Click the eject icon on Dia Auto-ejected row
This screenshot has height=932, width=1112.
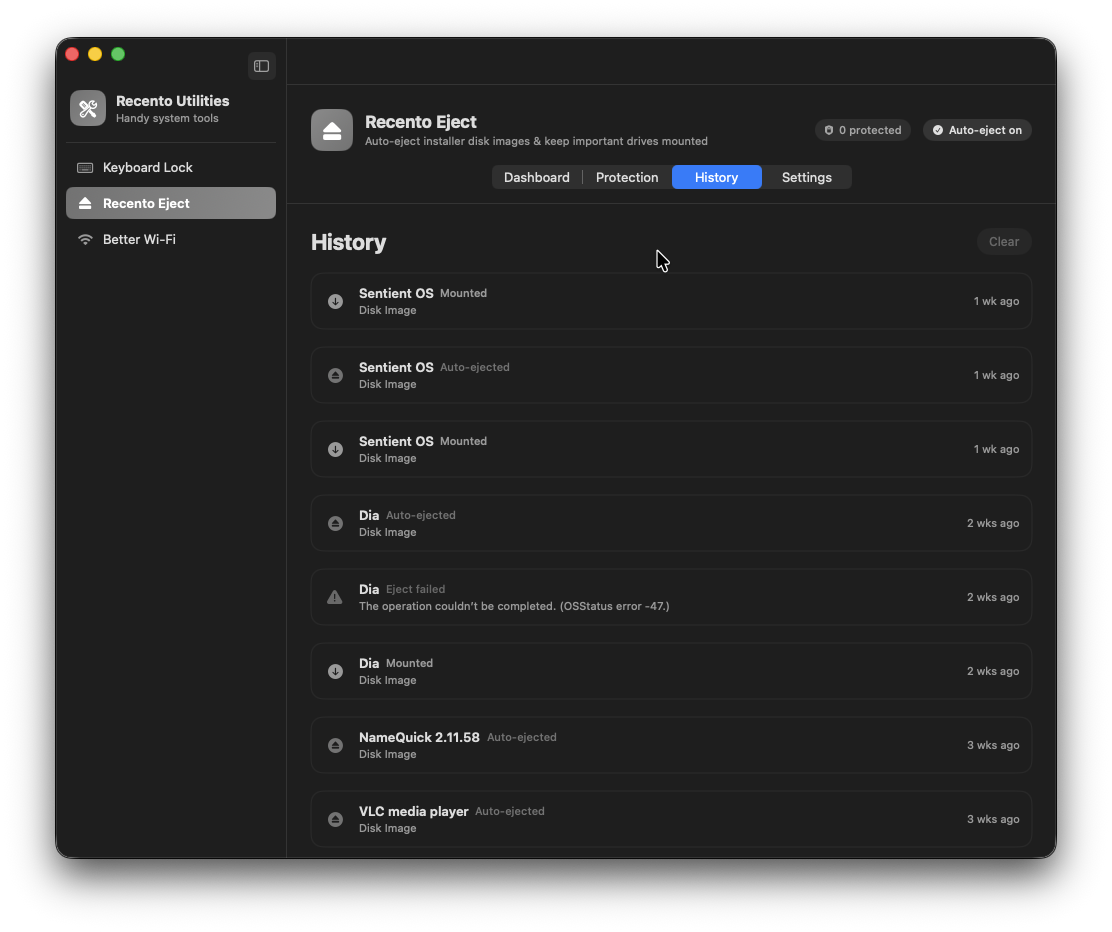point(335,523)
